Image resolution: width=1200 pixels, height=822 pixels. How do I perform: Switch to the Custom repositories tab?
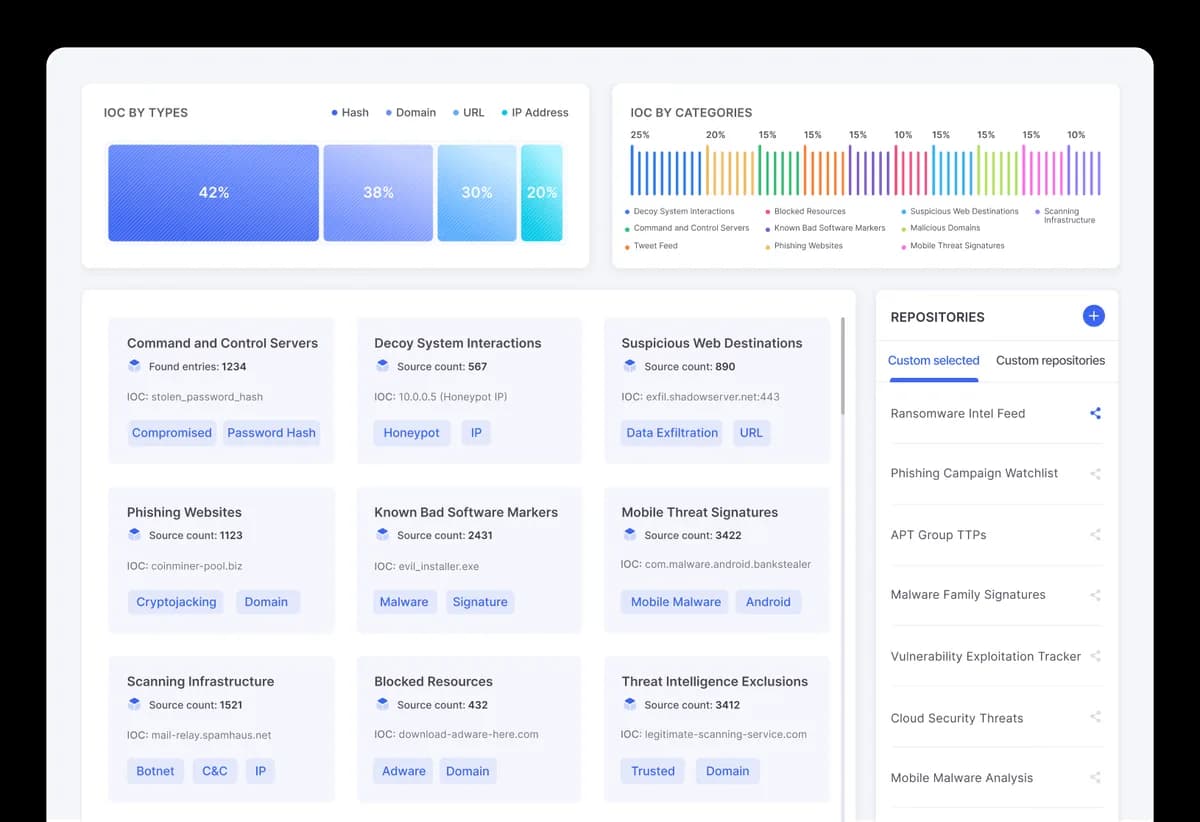(x=1050, y=360)
